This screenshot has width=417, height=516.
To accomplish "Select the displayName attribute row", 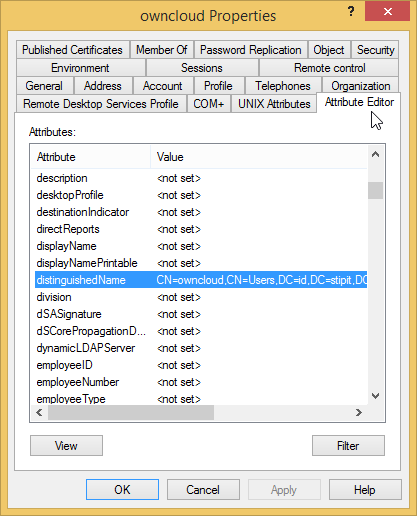I will tap(201, 246).
